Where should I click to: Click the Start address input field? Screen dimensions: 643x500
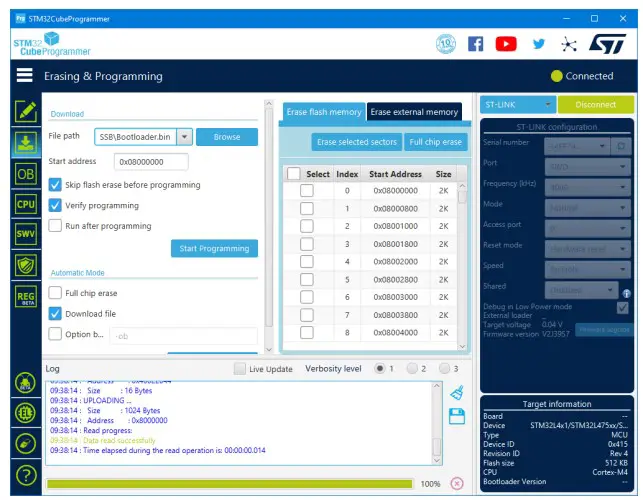[x=151, y=162]
